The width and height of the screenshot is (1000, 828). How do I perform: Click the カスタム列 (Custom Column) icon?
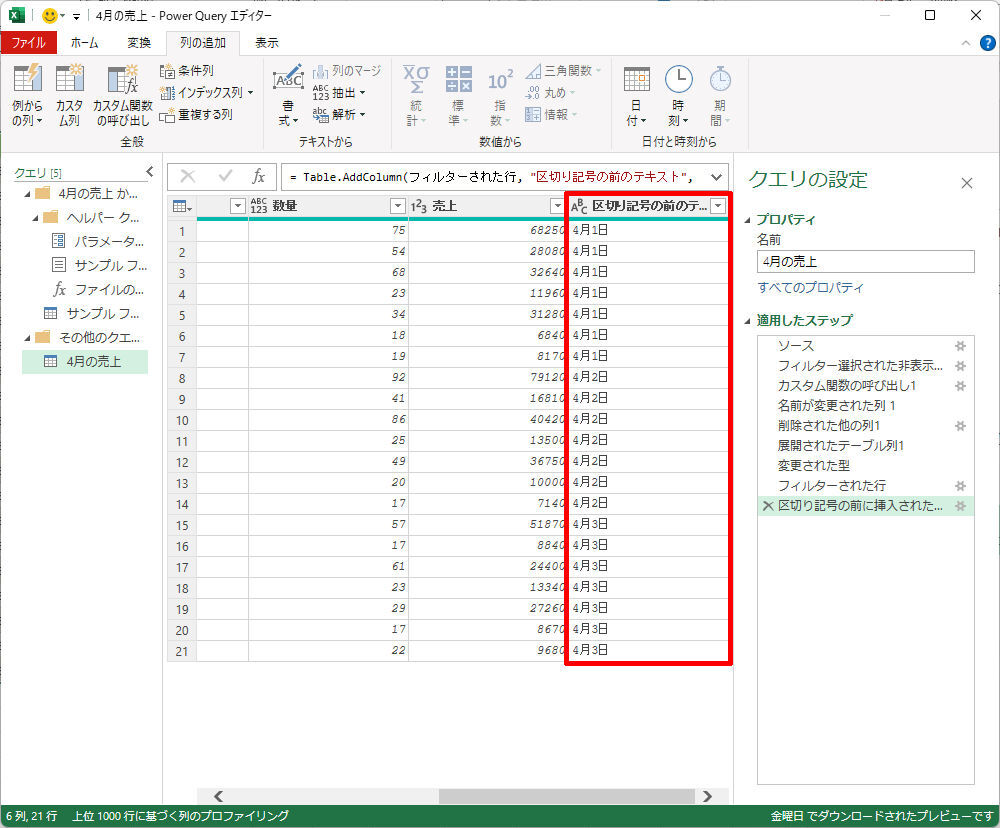[70, 80]
